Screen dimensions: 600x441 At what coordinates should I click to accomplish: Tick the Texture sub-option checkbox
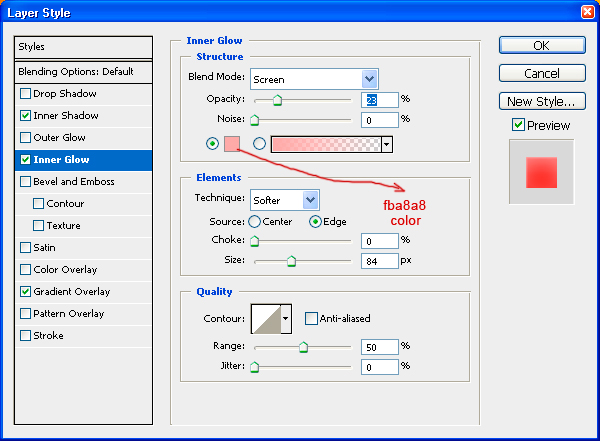38,225
